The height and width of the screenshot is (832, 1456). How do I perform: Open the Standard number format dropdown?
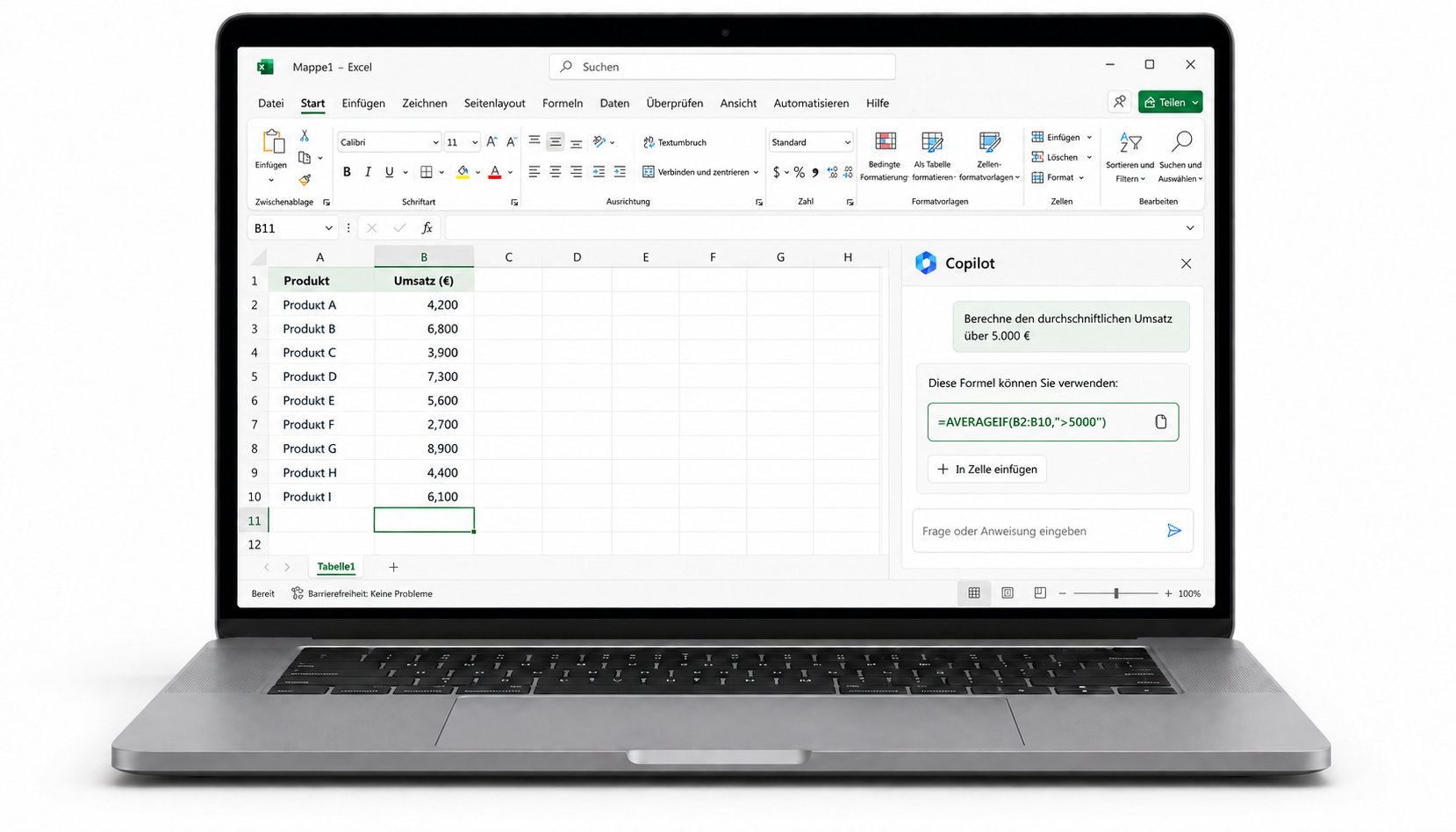847,142
